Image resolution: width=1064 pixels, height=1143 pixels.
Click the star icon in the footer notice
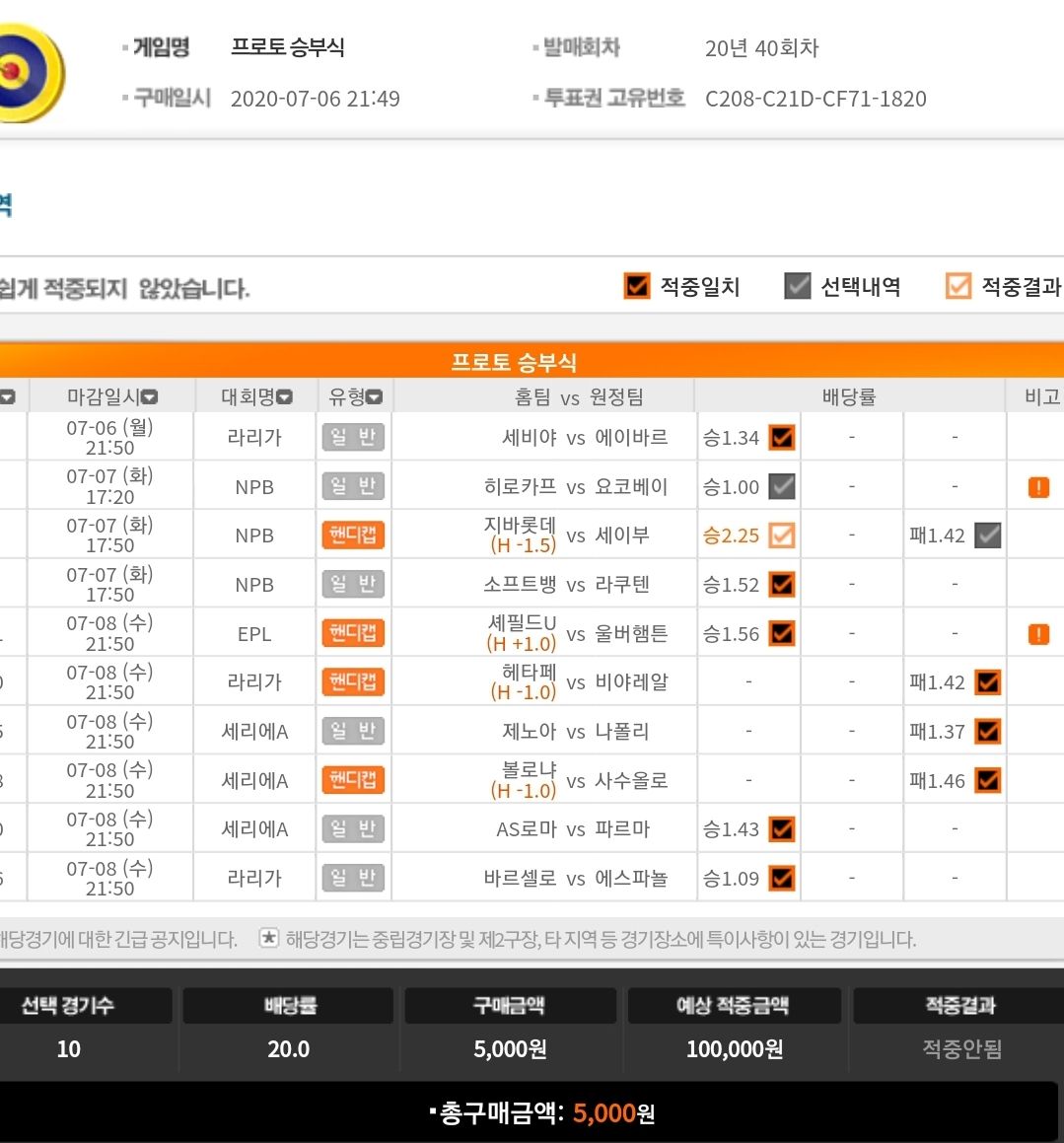point(268,938)
